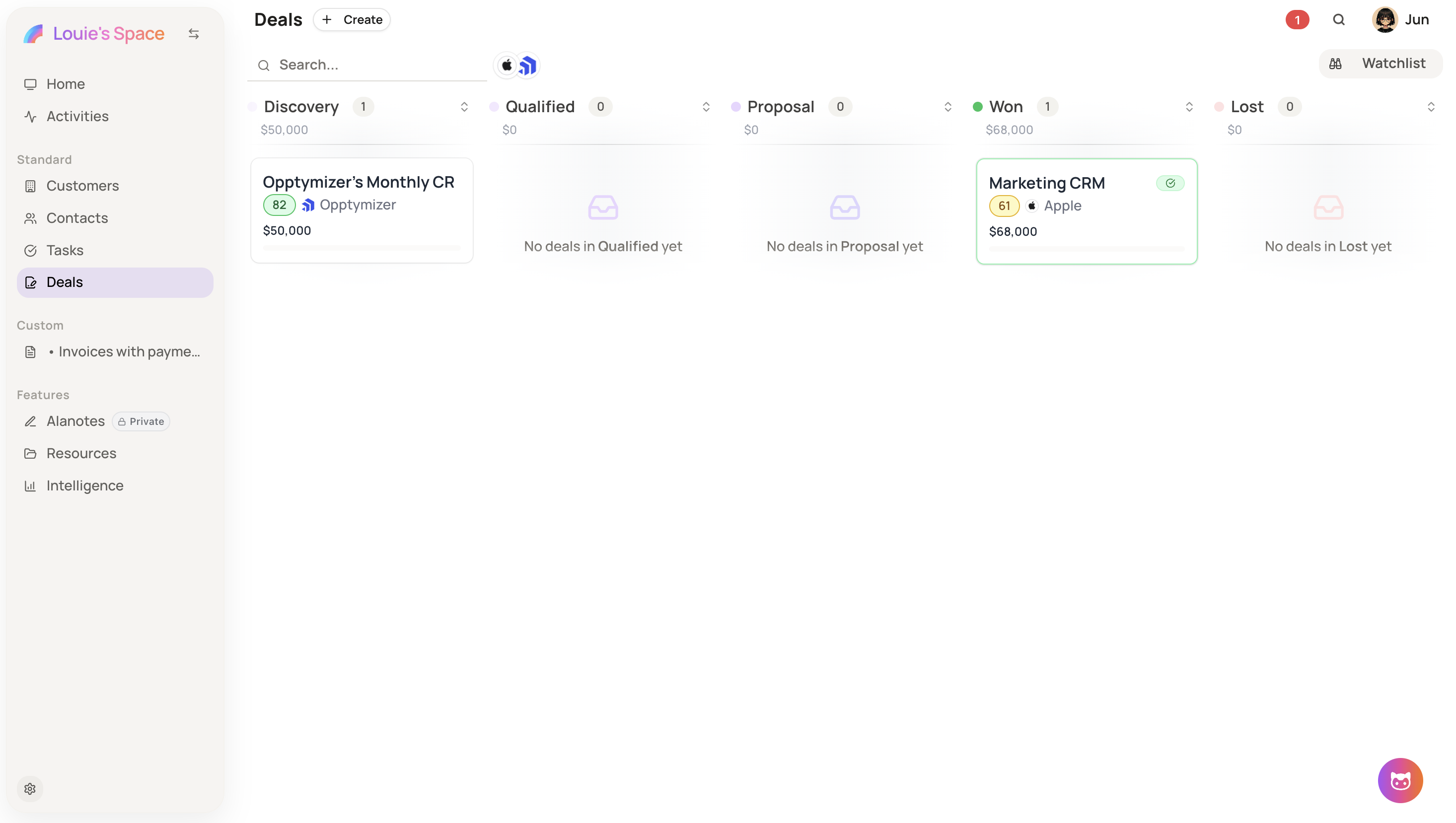Click the green check badge on Marketing CRM card

point(1170,183)
